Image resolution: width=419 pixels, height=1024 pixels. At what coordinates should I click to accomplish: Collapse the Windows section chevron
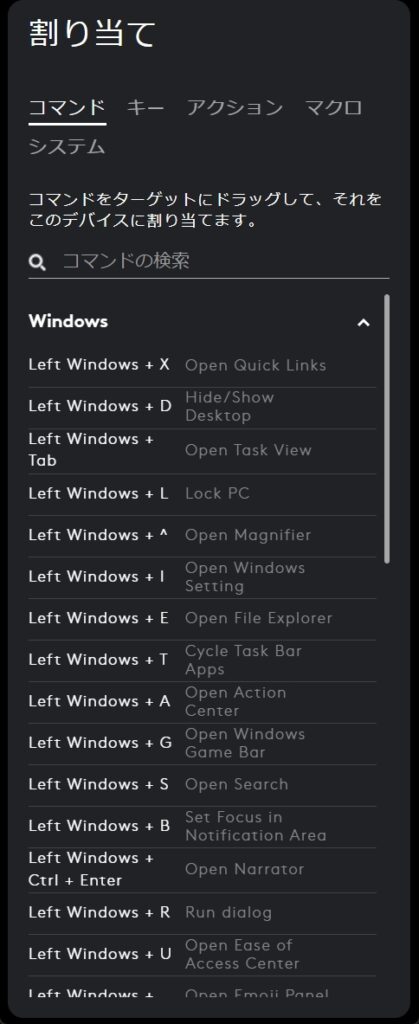pos(364,322)
